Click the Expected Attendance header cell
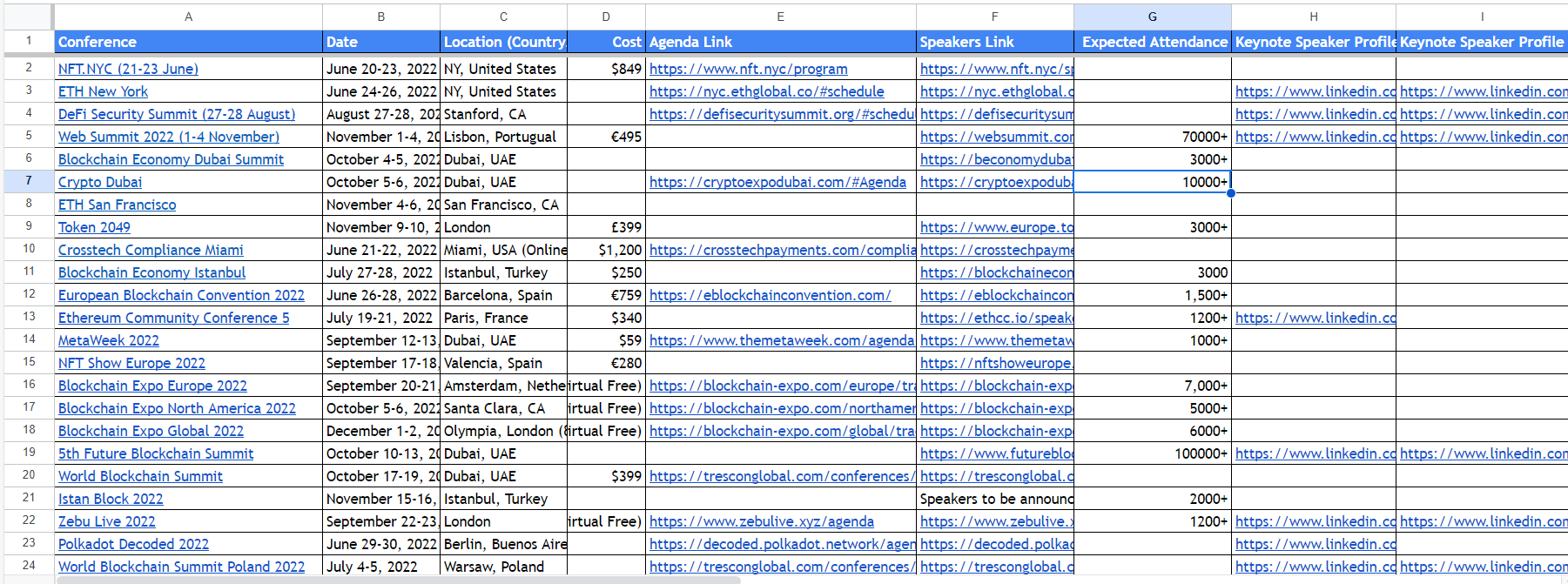The width and height of the screenshot is (1568, 584). tap(1153, 42)
